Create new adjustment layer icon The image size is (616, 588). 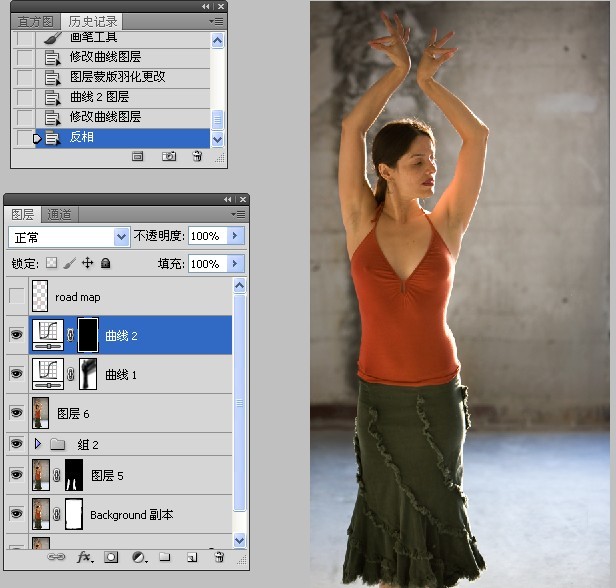pyautogui.click(x=139, y=557)
